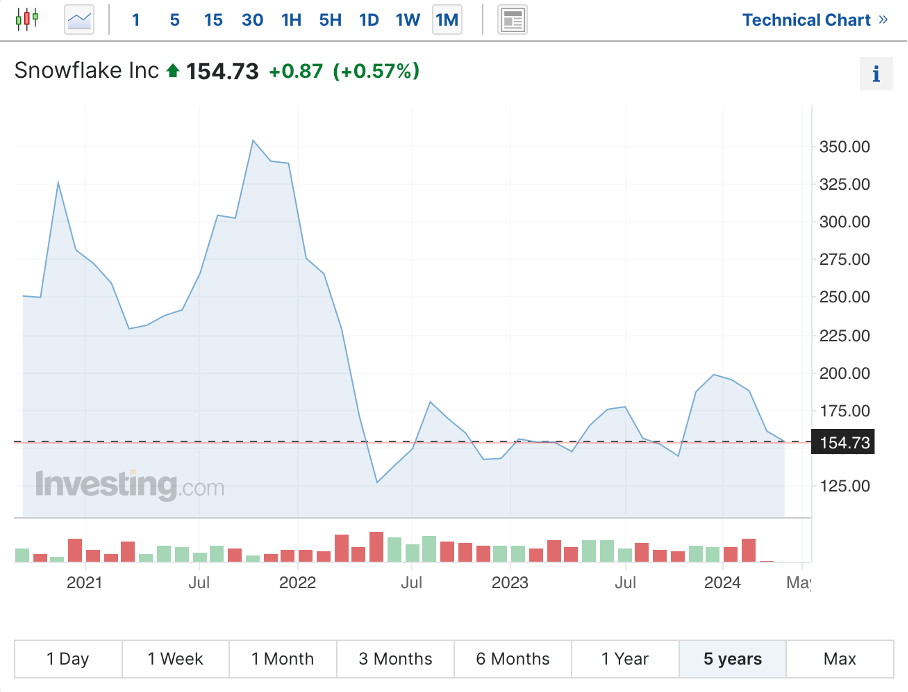The image size is (908, 692).
Task: Click the 154.73 price axis label
Action: (843, 442)
